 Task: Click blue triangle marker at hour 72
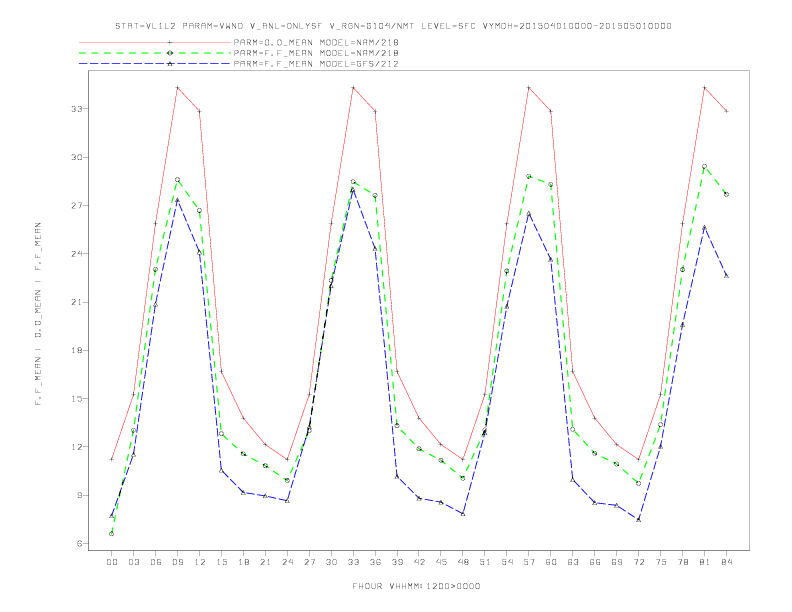tap(638, 520)
